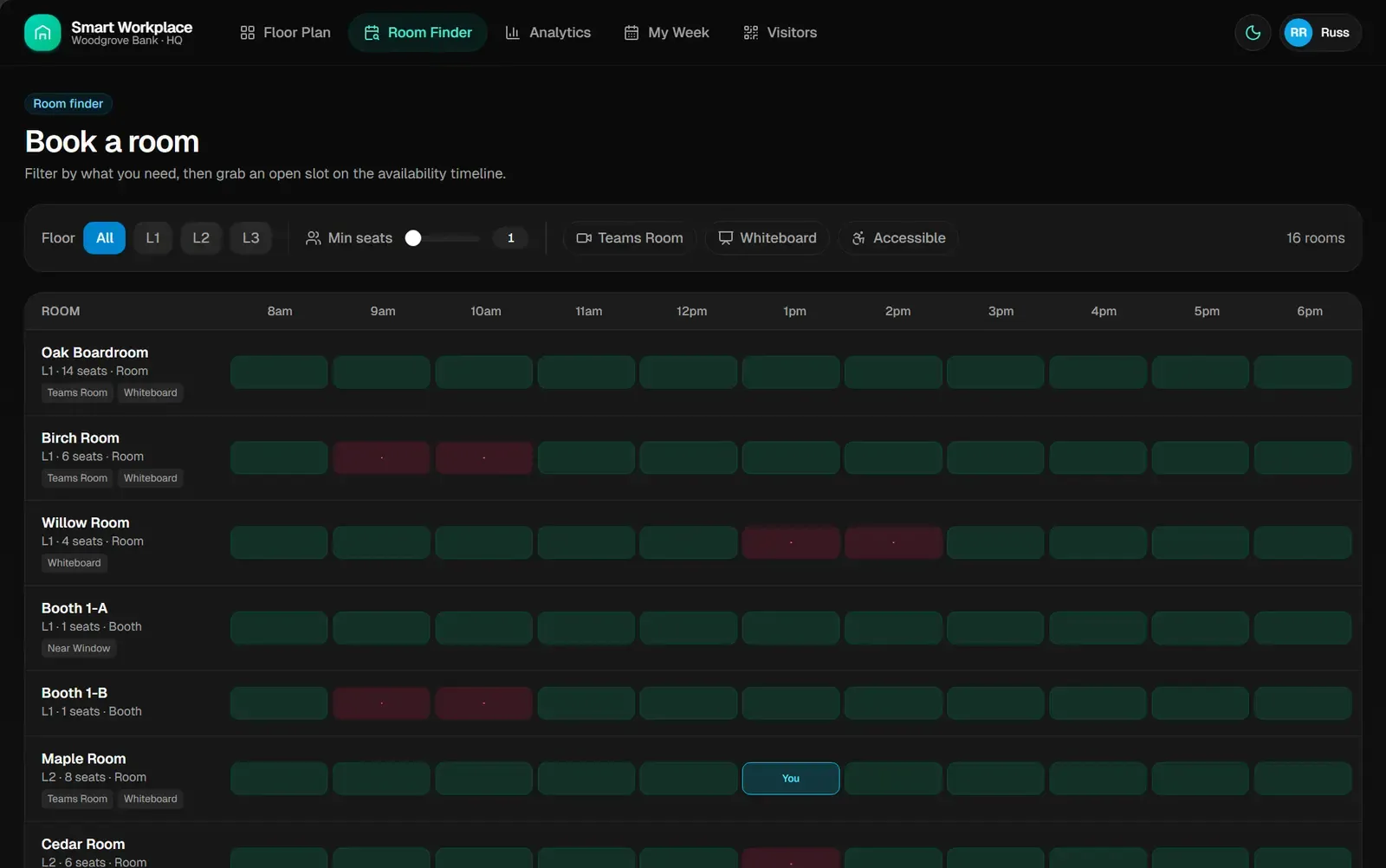Enable the Accessible filter
The width and height of the screenshot is (1386, 868).
pyautogui.click(x=898, y=238)
